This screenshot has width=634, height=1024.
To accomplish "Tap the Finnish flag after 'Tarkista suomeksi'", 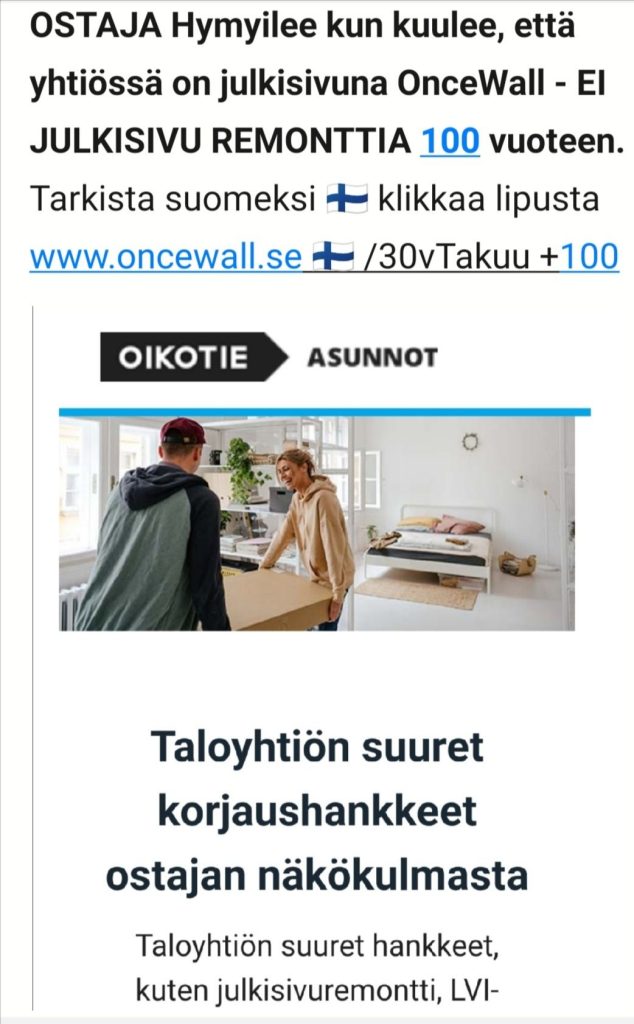I will point(347,198).
